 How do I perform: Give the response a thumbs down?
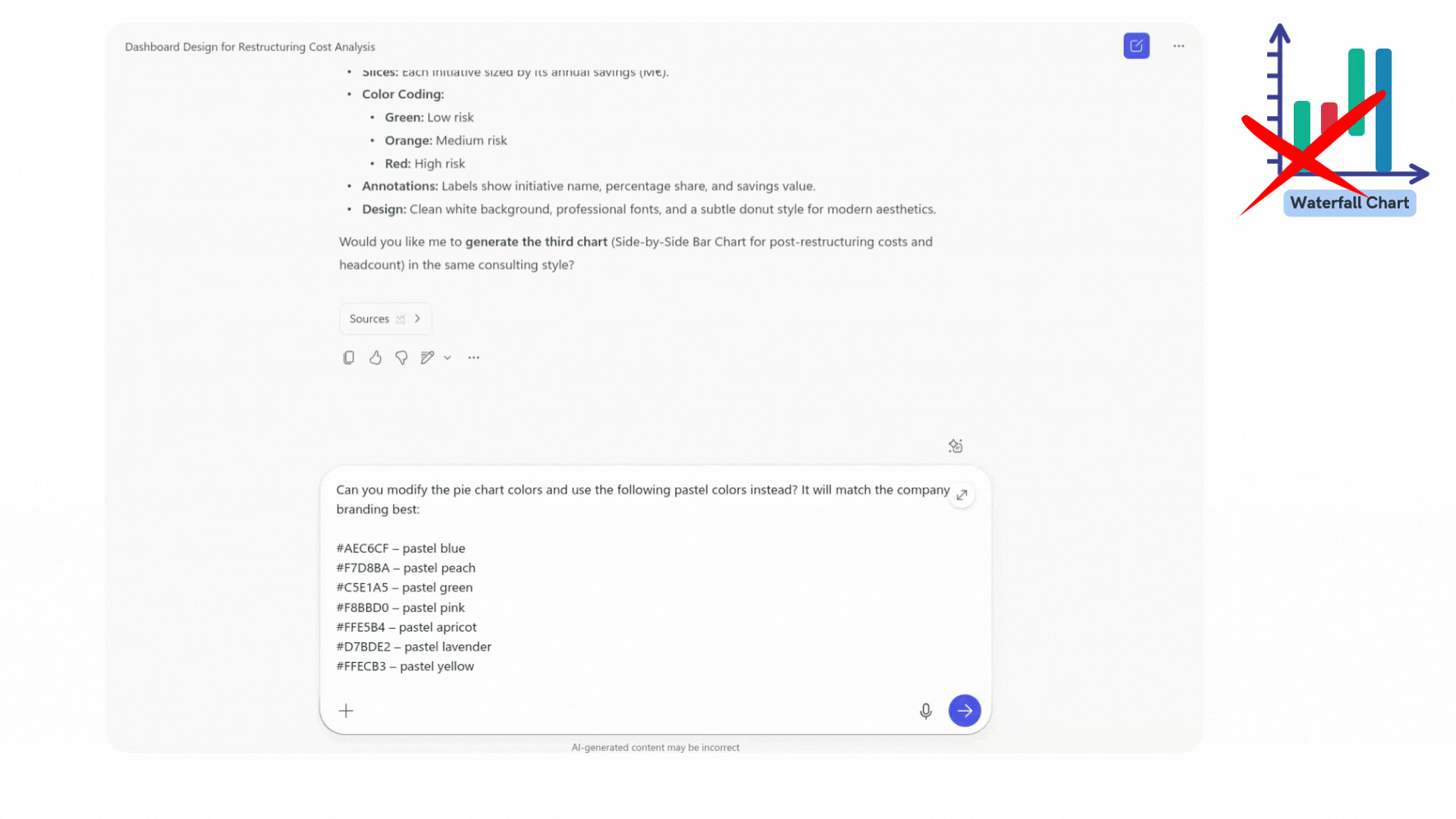401,357
